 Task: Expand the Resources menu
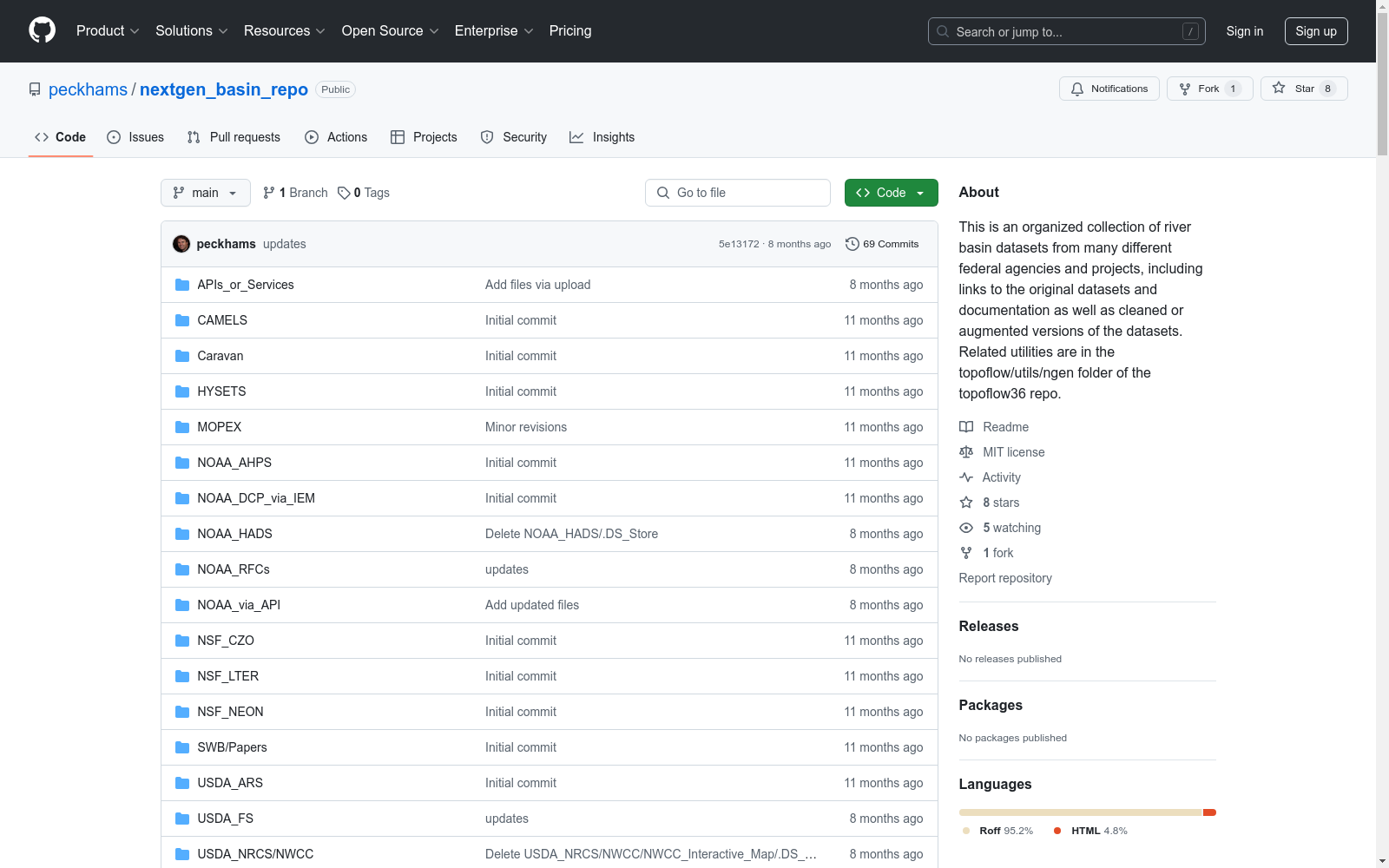pos(285,30)
